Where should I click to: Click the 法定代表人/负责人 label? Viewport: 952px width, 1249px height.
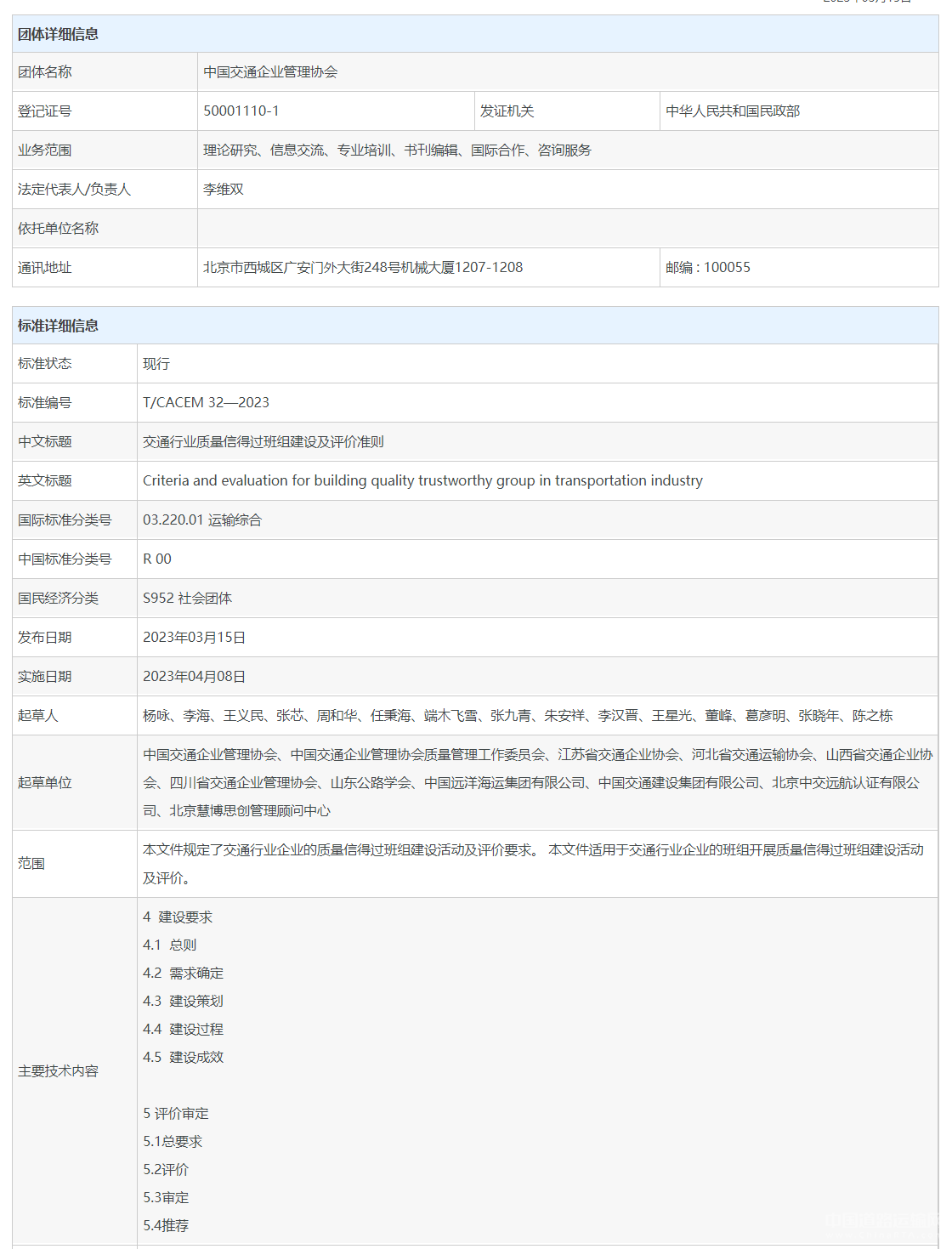coord(75,190)
